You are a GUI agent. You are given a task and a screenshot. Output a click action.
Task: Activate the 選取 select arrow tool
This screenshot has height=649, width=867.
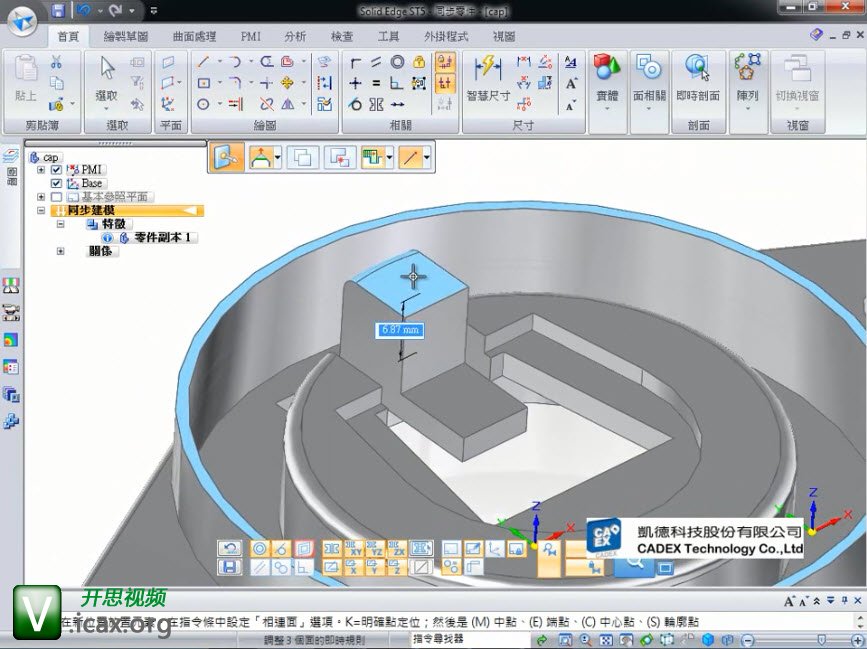tap(107, 79)
